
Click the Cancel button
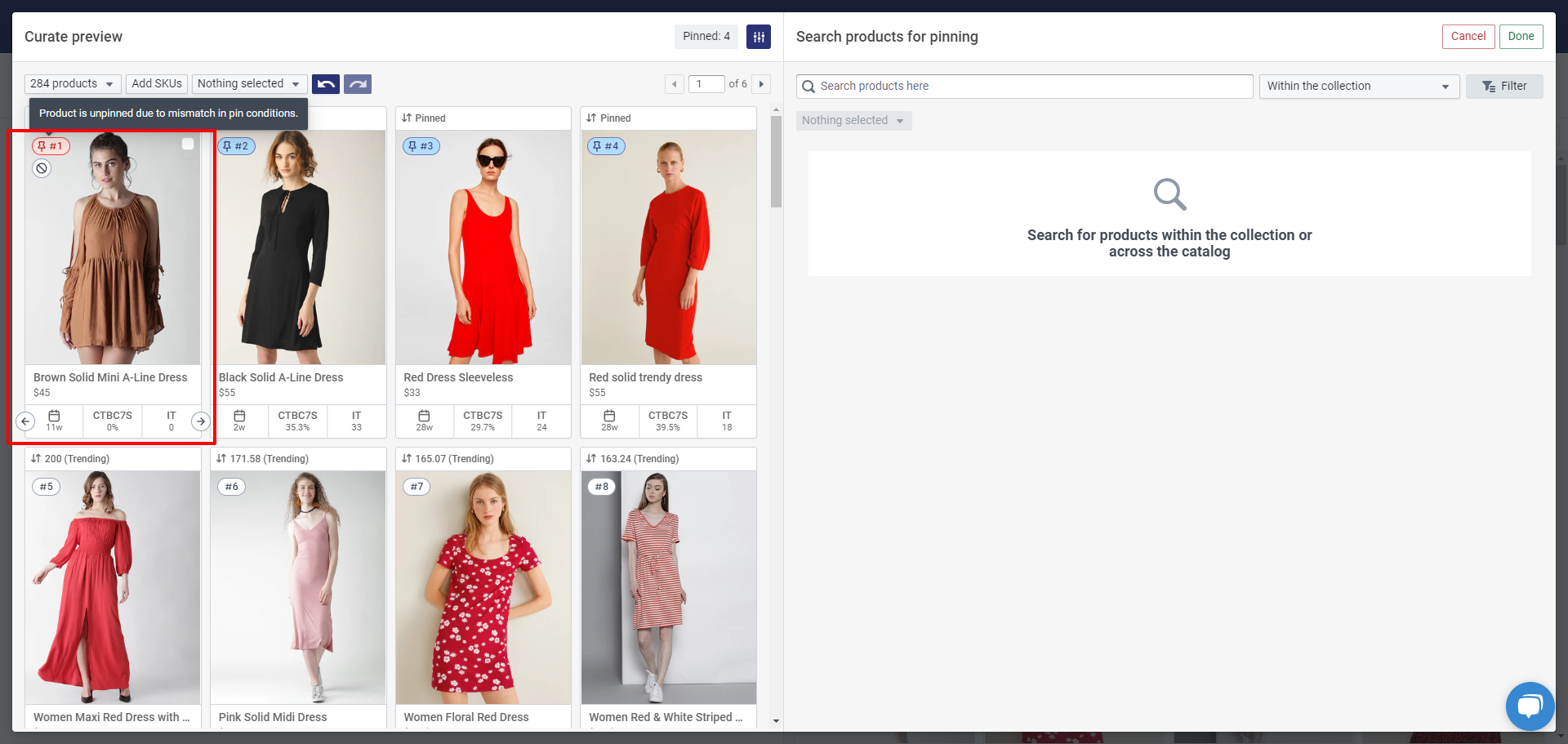(1468, 37)
